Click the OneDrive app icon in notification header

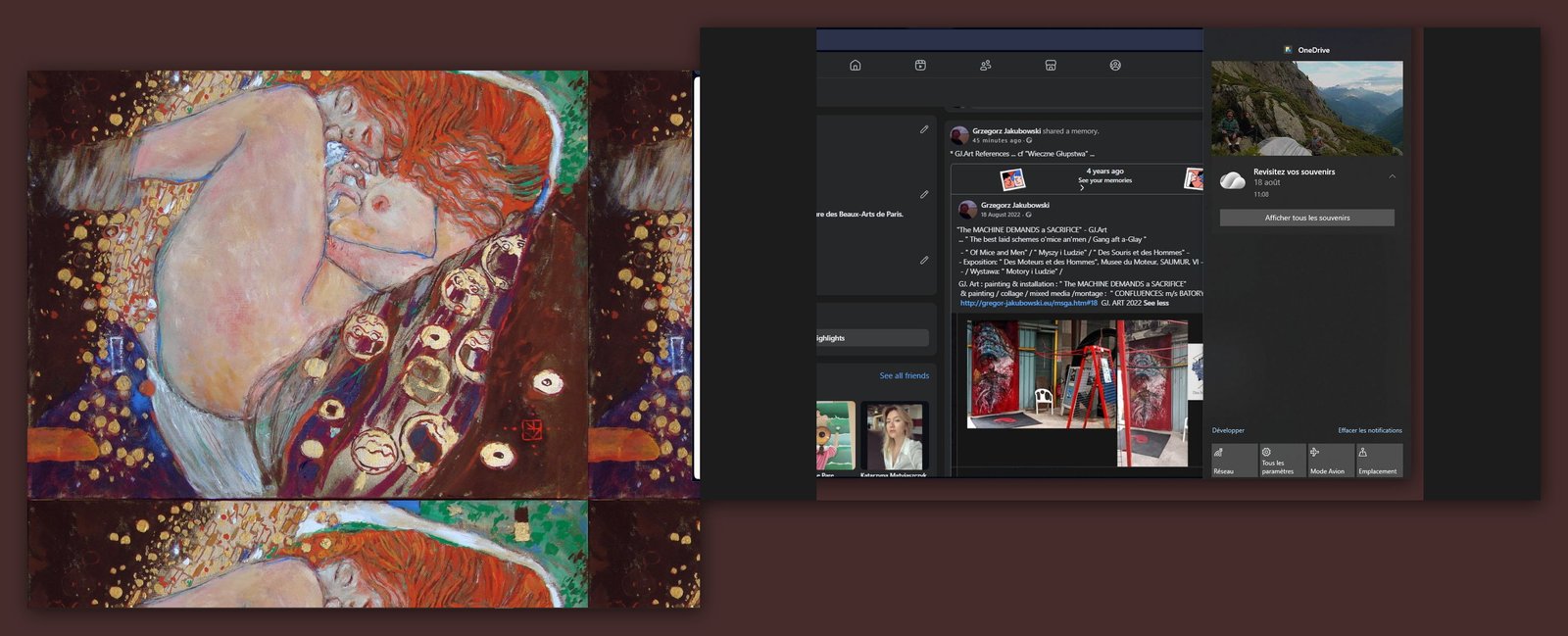click(x=1288, y=50)
